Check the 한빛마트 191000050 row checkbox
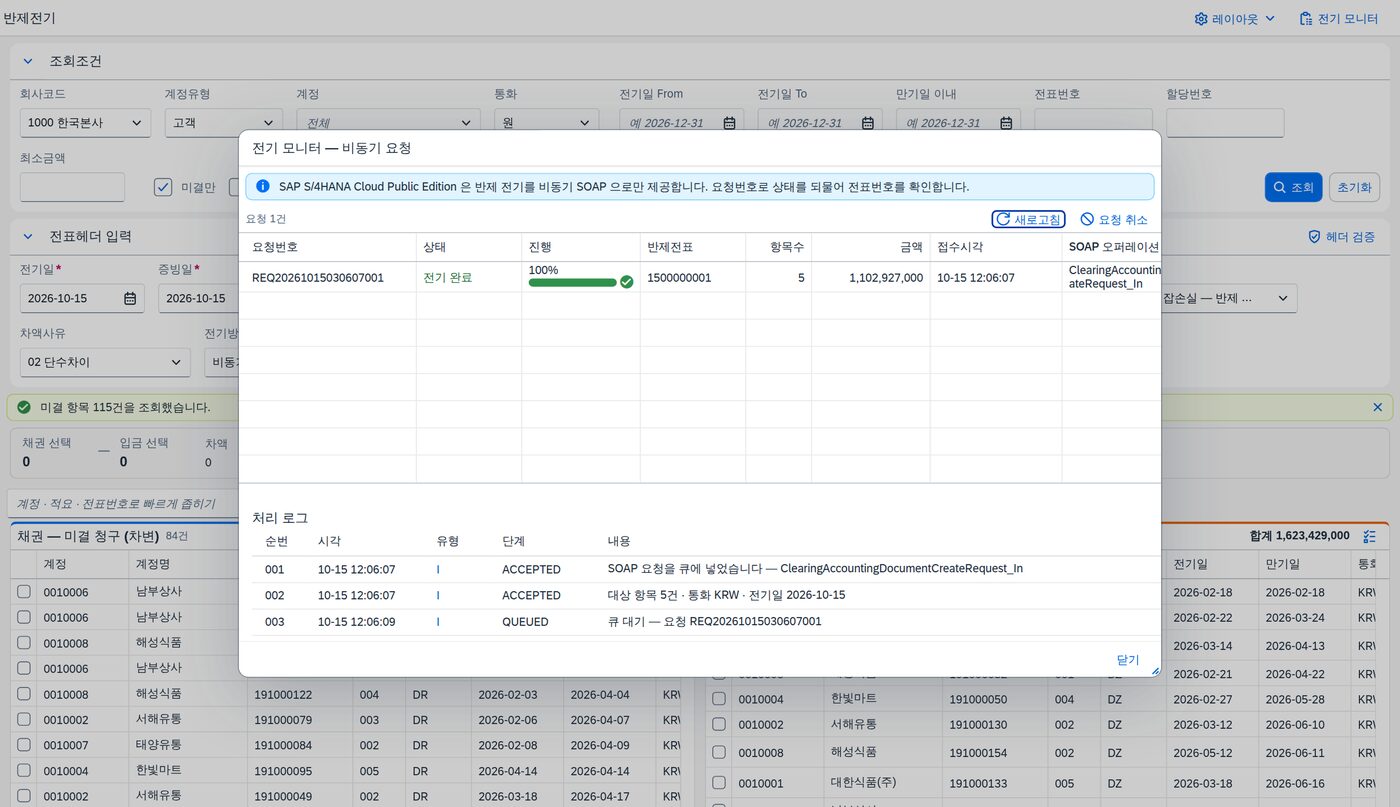The width and height of the screenshot is (1400, 807). click(x=718, y=699)
